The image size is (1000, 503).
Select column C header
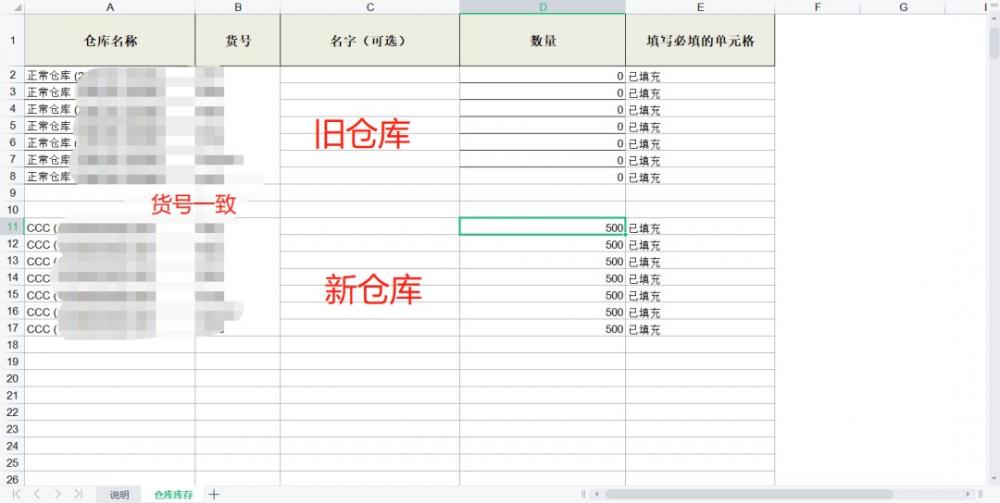[370, 7]
